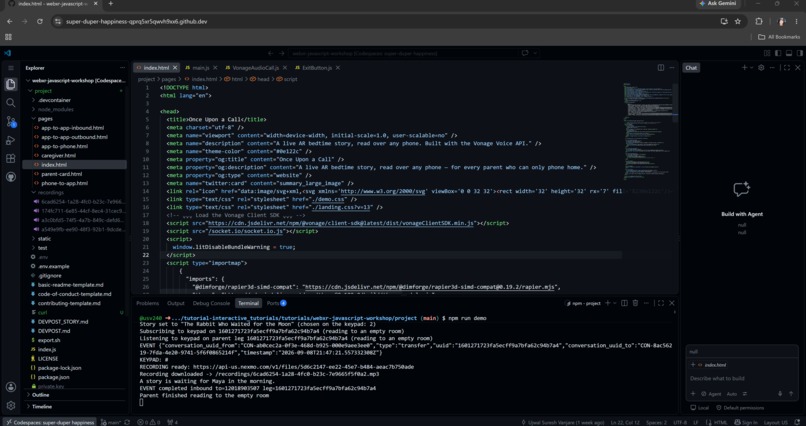Open chat tools configuration icon
The image size is (806, 426).
(745, 394)
